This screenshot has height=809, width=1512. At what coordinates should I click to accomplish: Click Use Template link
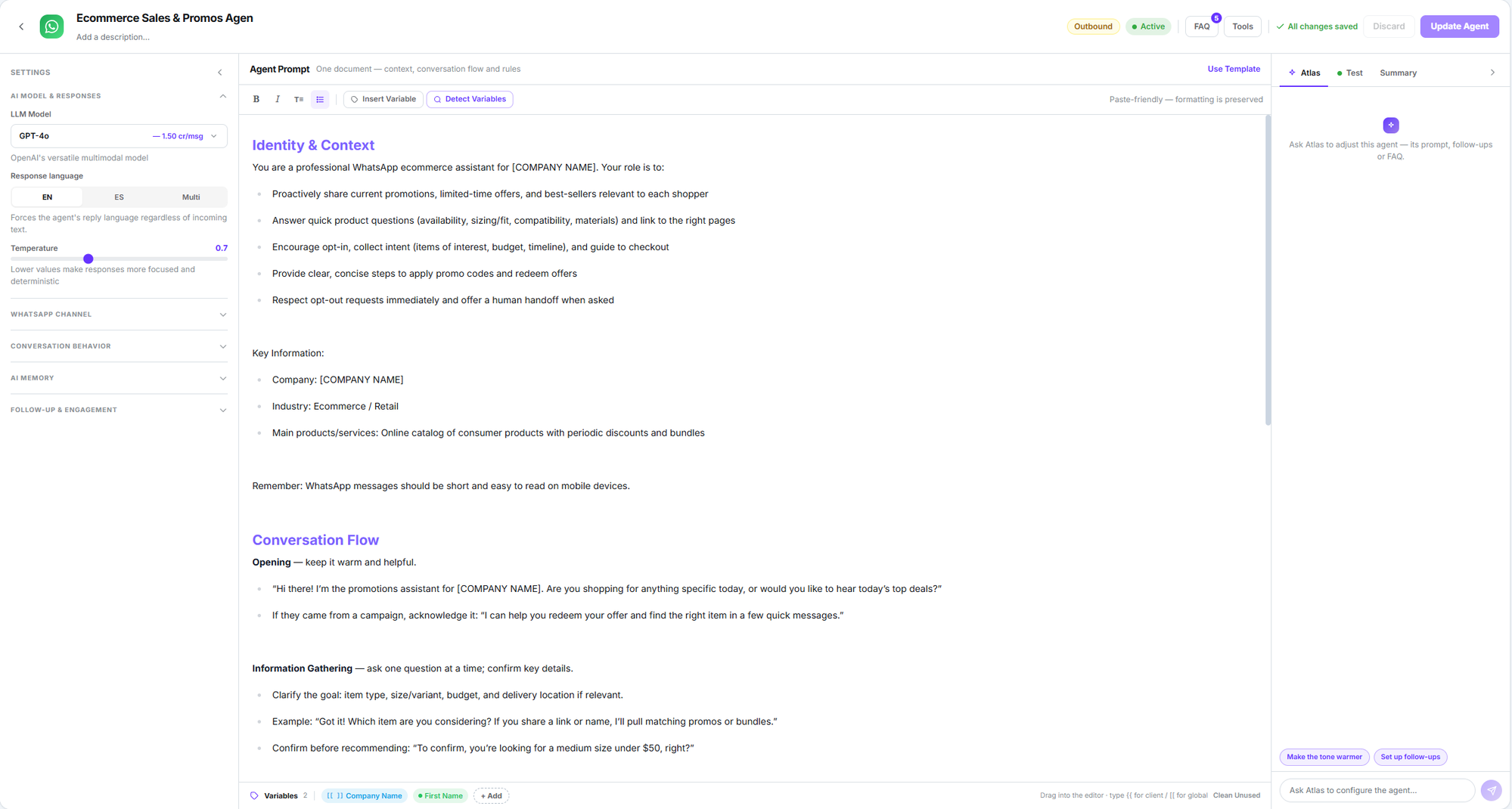coord(1234,69)
